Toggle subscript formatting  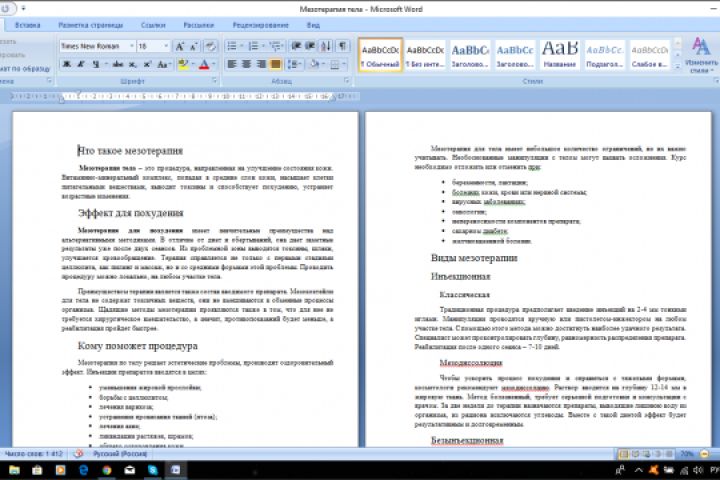click(133, 64)
